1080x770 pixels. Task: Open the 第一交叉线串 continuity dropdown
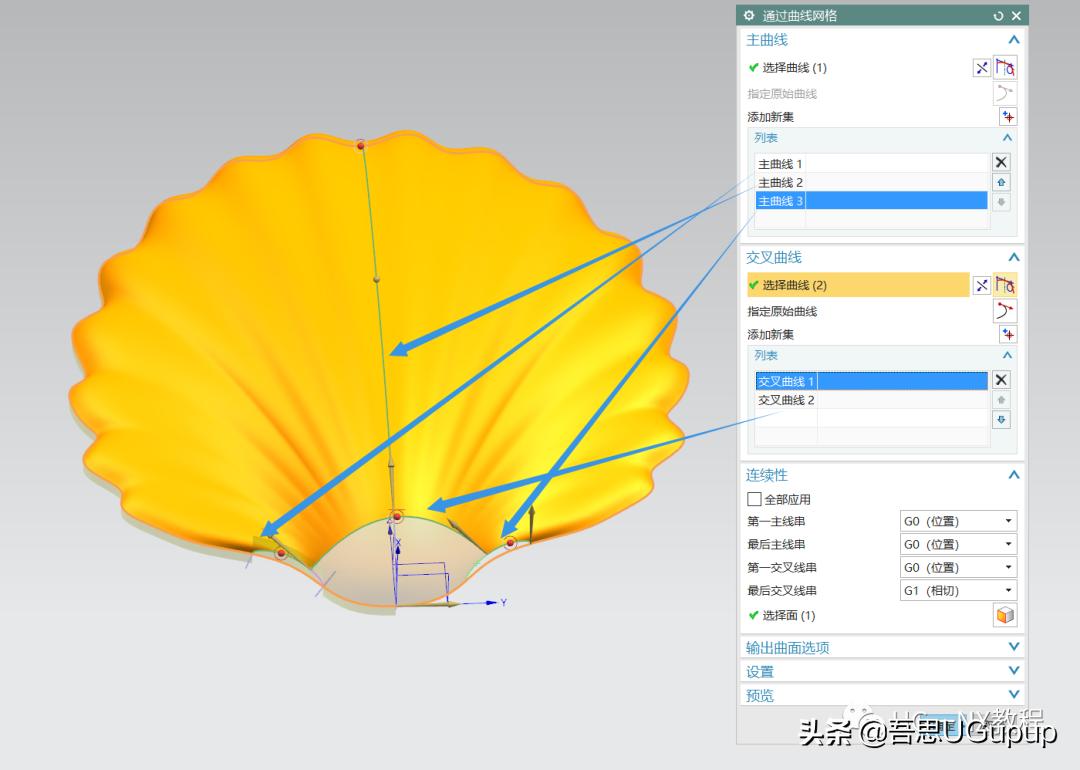(958, 568)
